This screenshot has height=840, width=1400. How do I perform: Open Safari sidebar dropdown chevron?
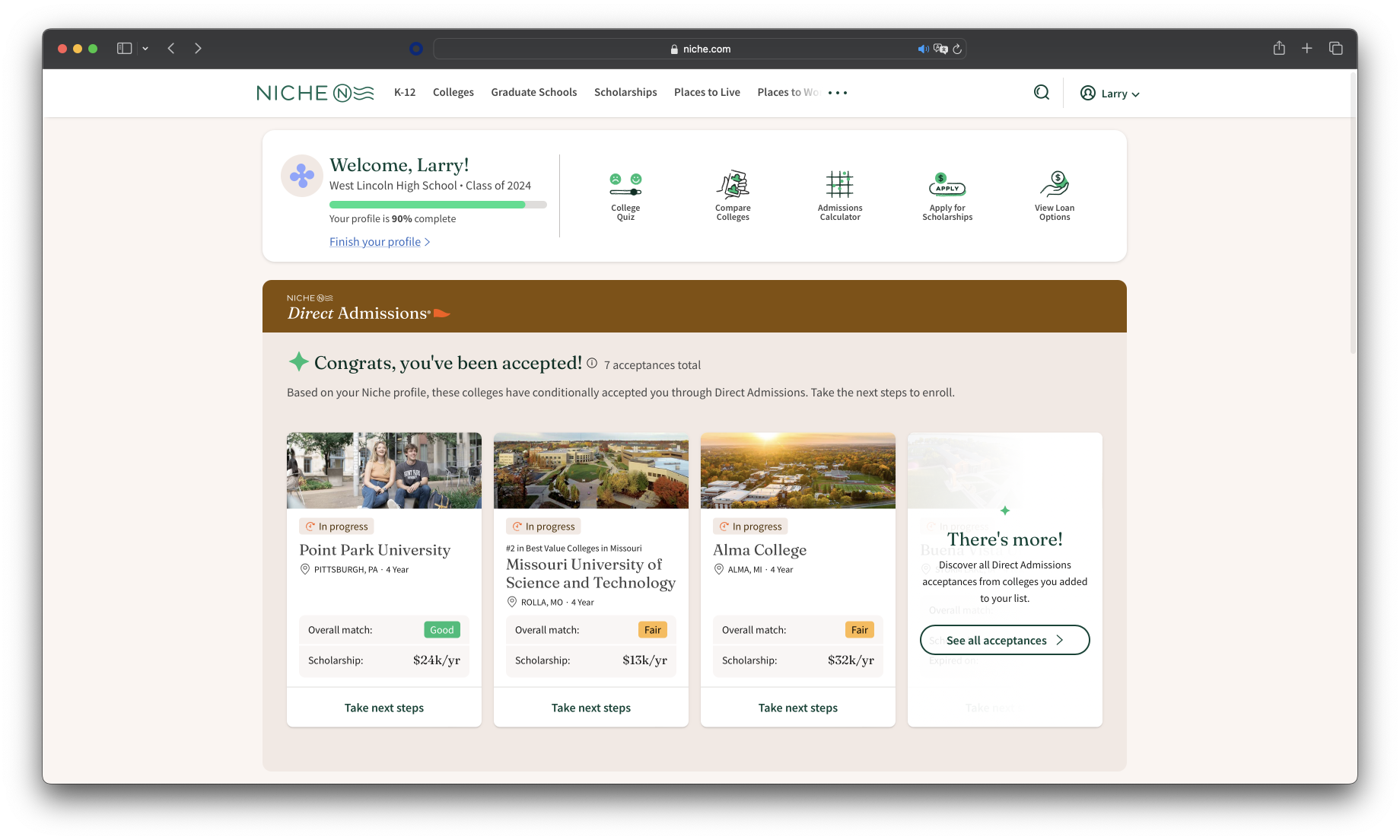point(145,49)
